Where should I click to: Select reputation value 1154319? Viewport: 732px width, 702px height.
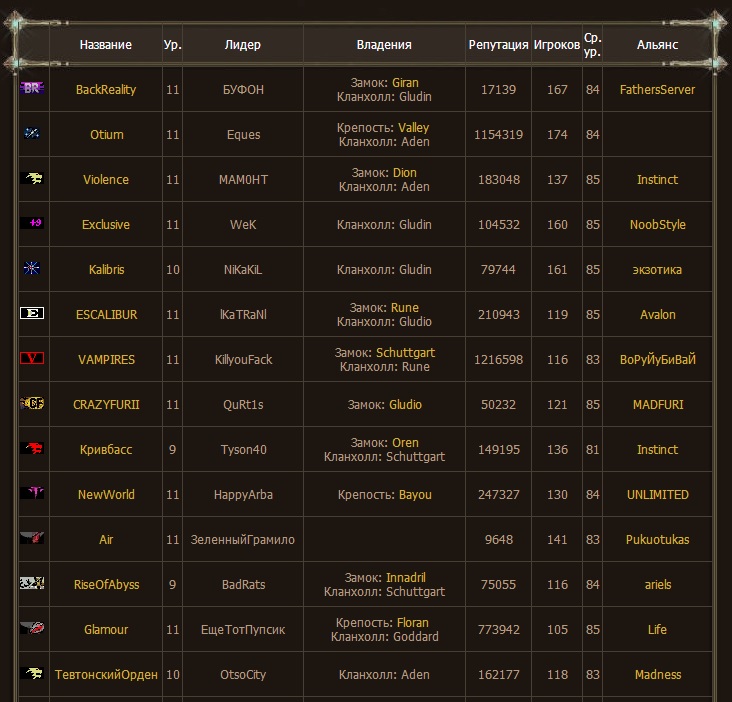pyautogui.click(x=499, y=134)
